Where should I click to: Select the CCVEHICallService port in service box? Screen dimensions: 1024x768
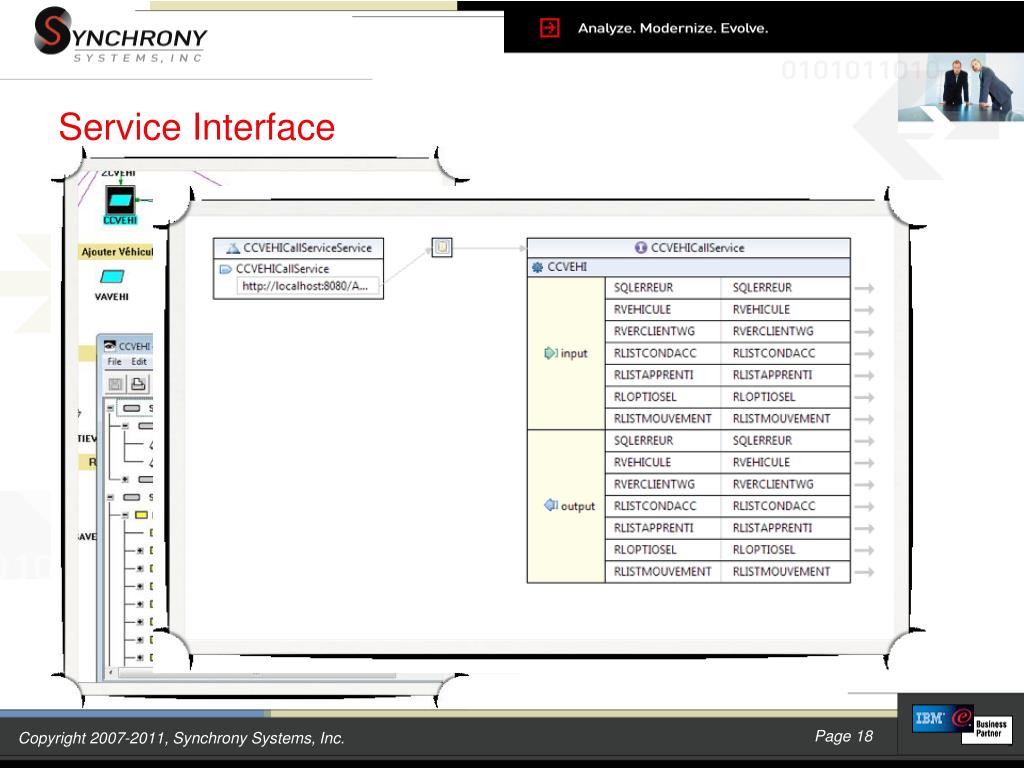(x=282, y=269)
